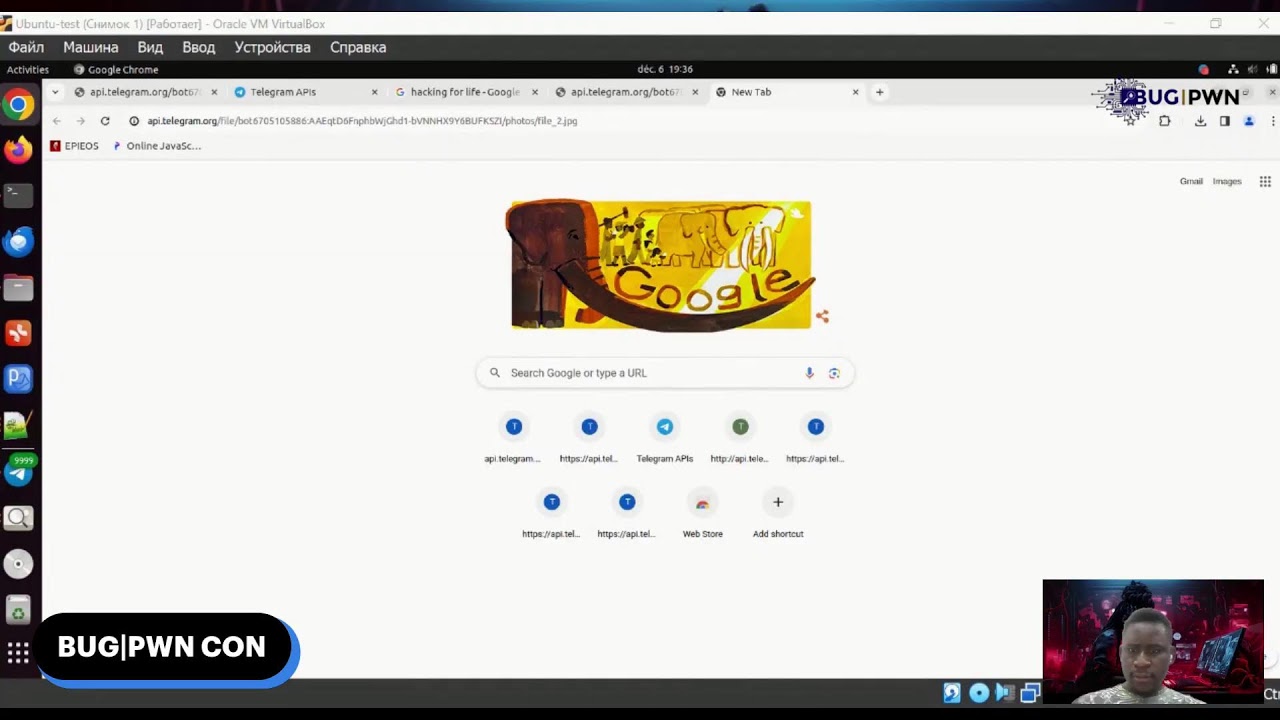
Task: Click Add shortcut tile
Action: (x=778, y=514)
